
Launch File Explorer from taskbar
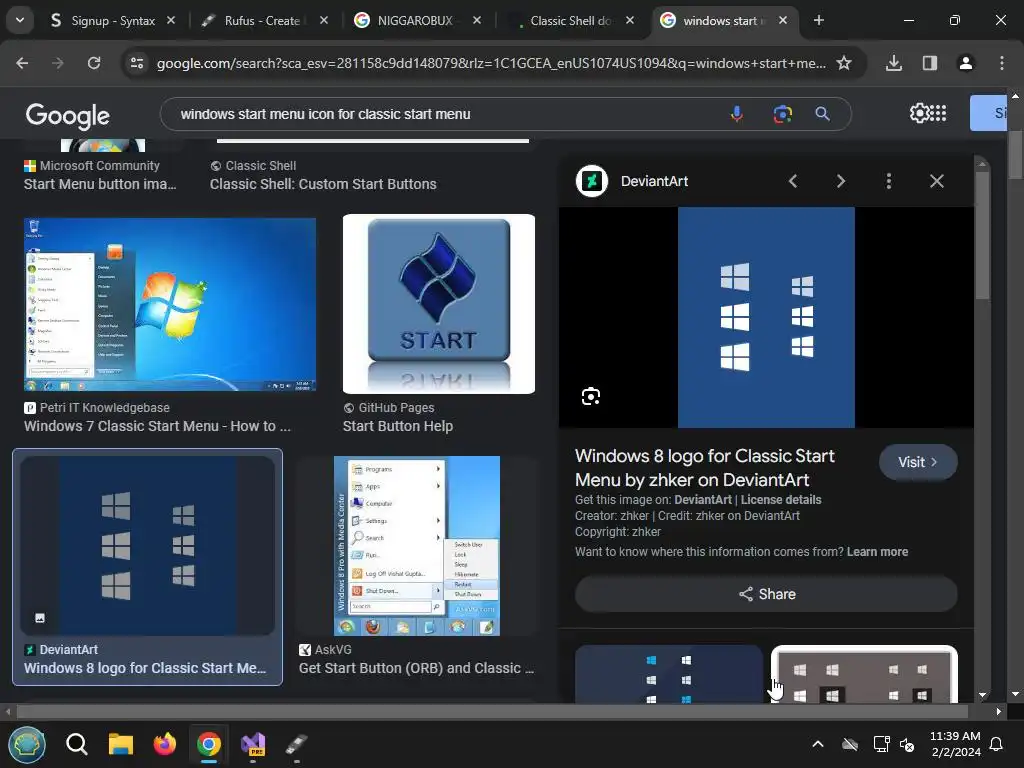coord(121,744)
